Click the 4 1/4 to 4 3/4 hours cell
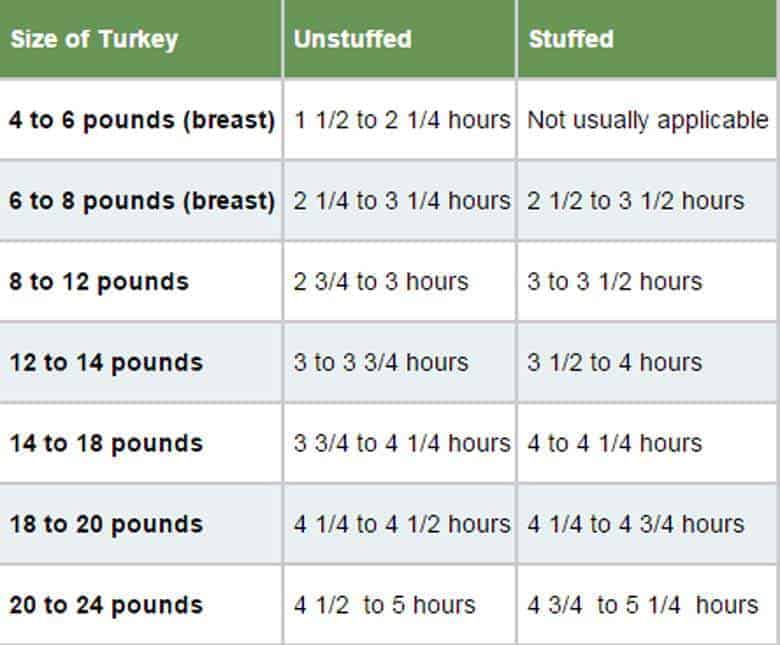The height and width of the screenshot is (645, 780). click(x=647, y=524)
